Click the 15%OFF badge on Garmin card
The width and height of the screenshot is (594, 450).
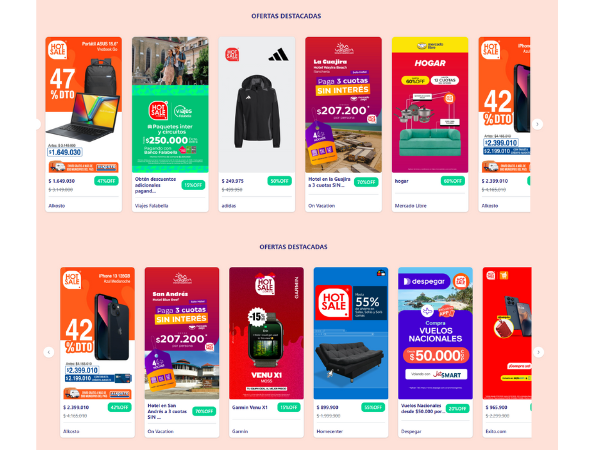(289, 408)
